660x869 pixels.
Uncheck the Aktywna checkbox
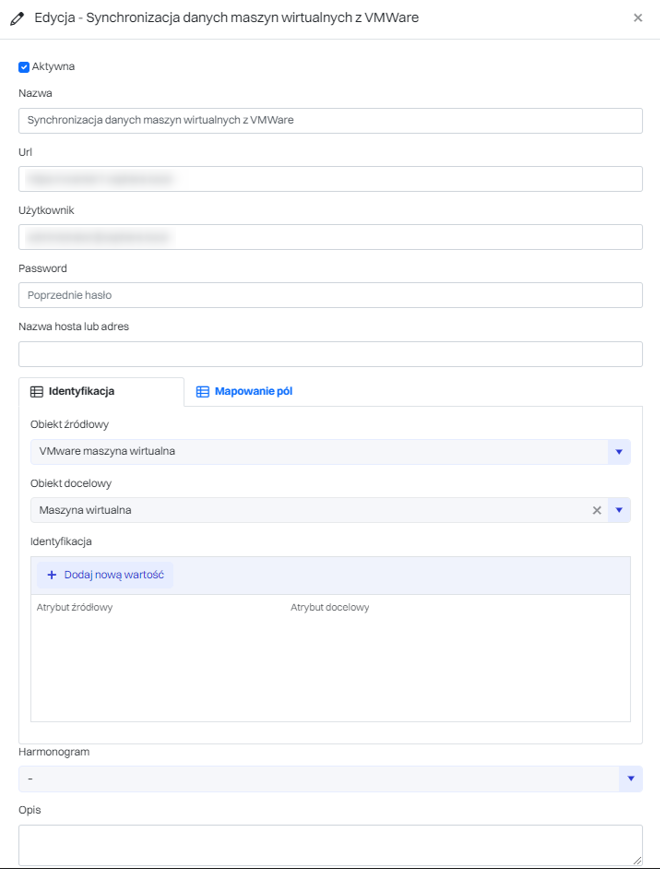(x=24, y=67)
